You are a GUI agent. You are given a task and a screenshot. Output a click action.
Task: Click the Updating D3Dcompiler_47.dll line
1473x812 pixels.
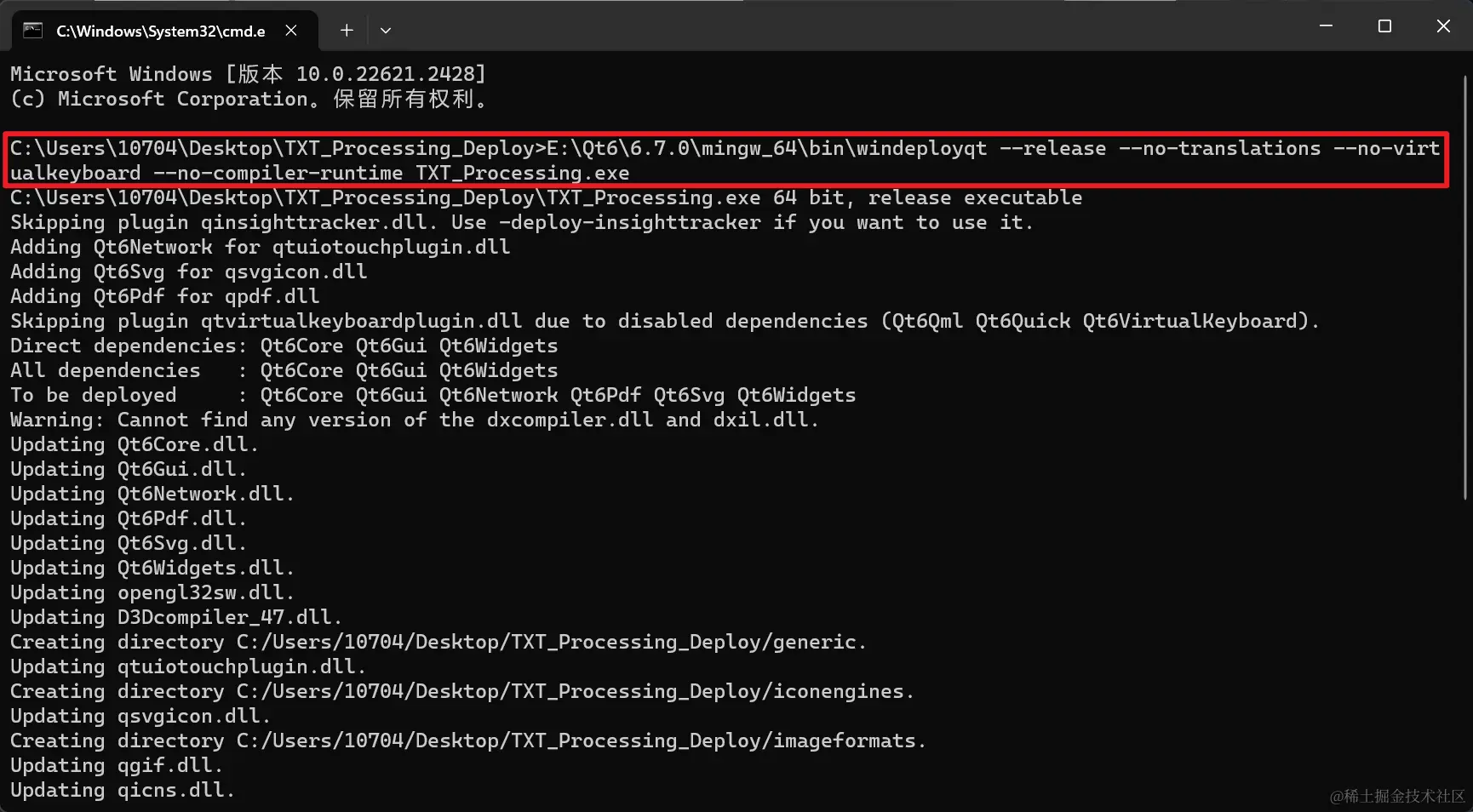[175, 617]
